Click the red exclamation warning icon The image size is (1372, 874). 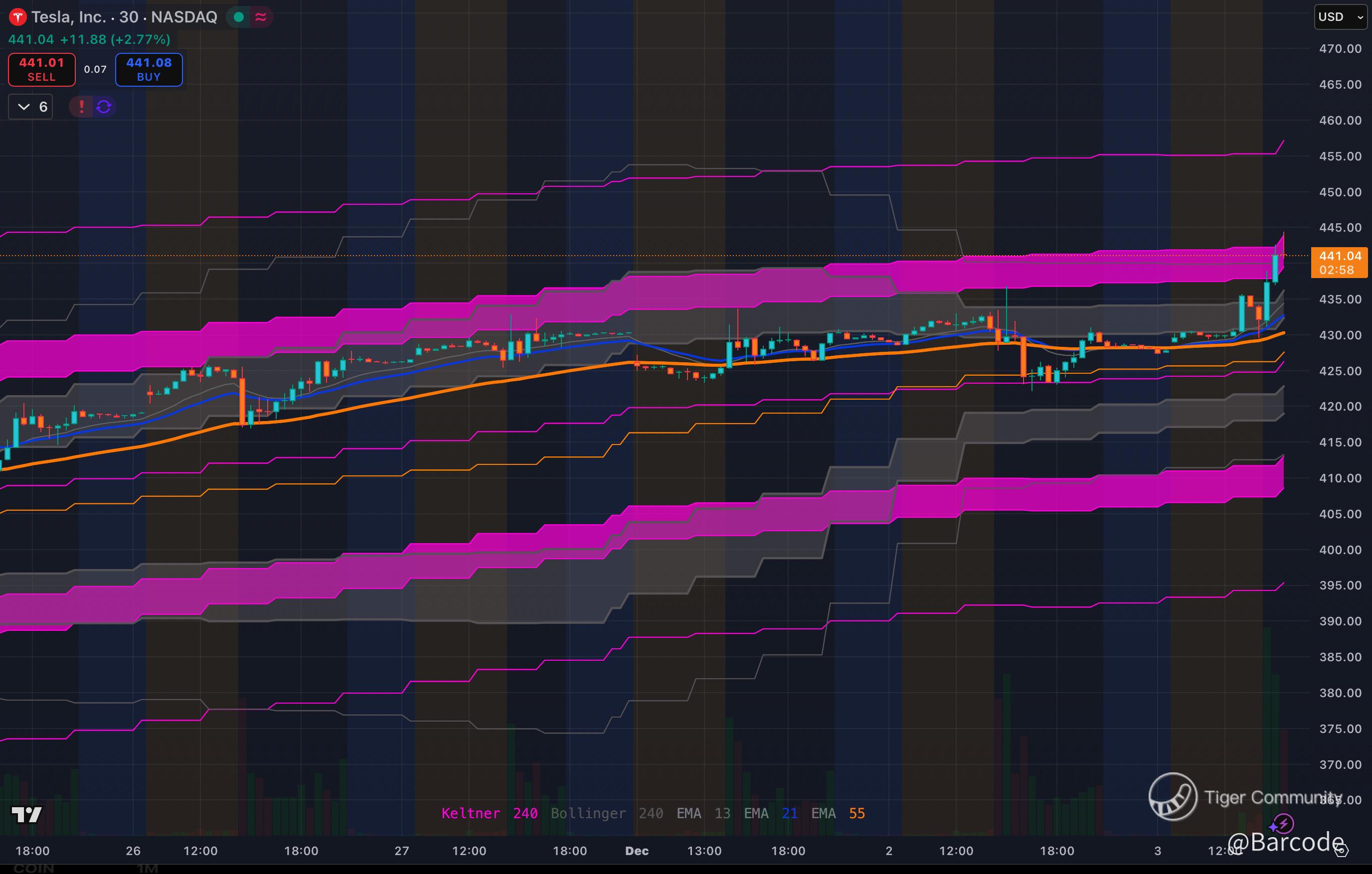81,107
